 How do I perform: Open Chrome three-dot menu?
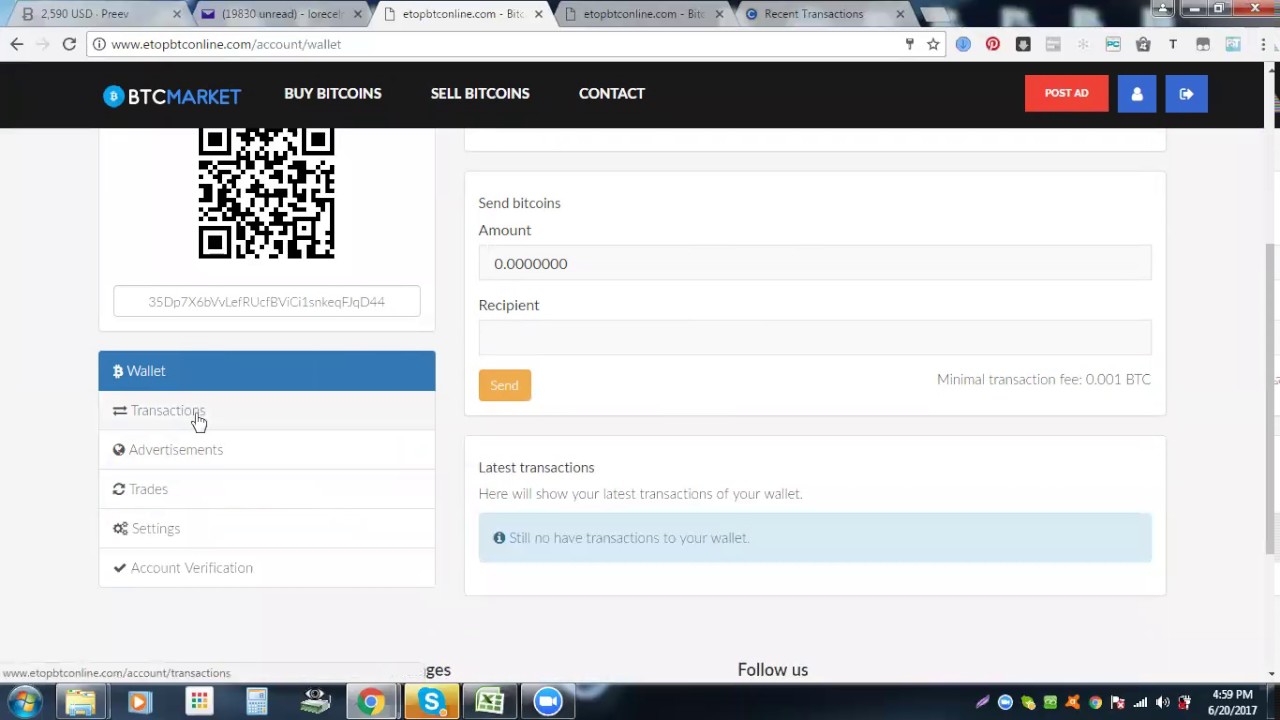(1263, 44)
